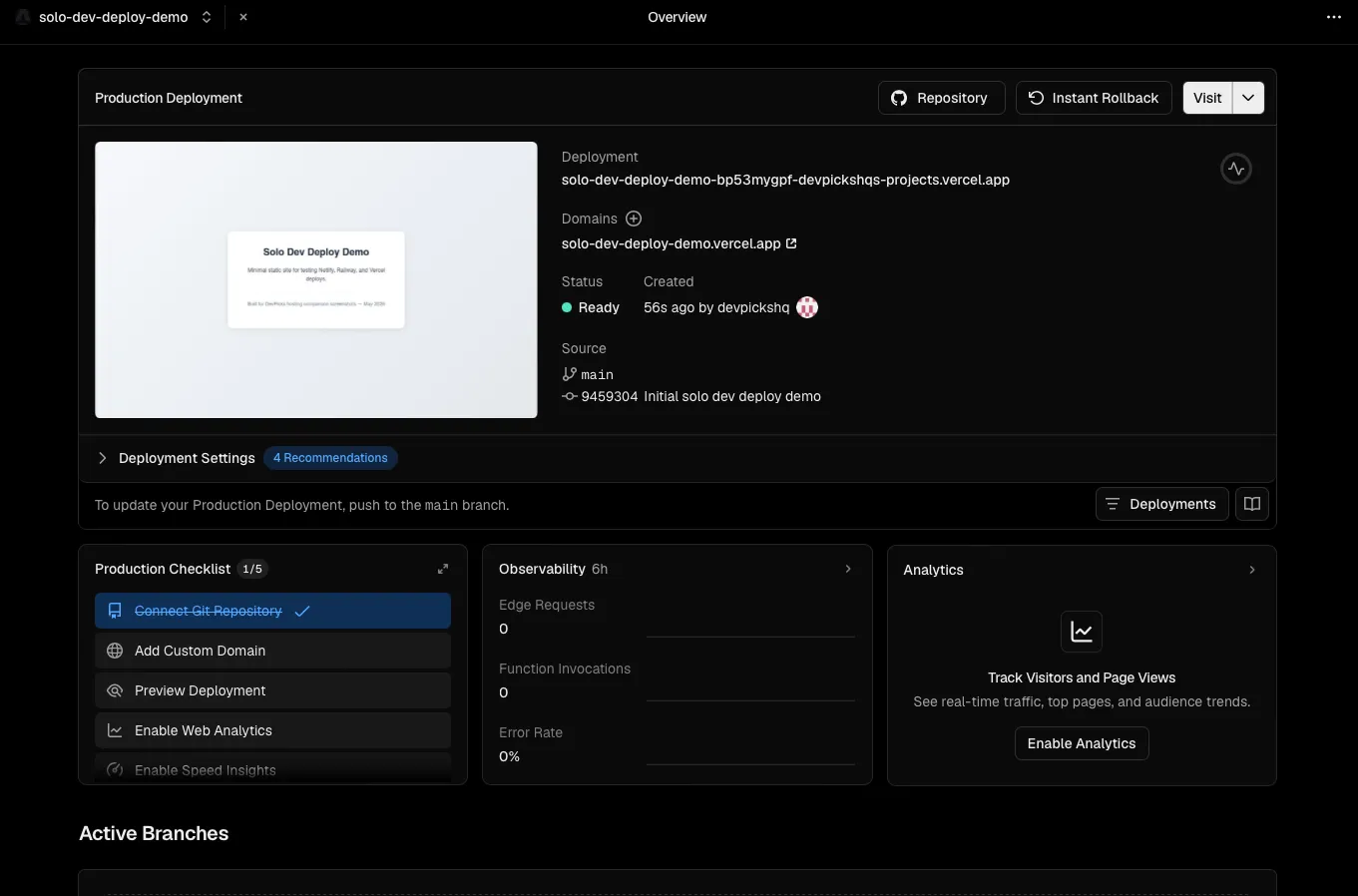
Task: Open the solo-dev-deploy-demo-bp53mygpf deployment URL
Action: click(785, 180)
